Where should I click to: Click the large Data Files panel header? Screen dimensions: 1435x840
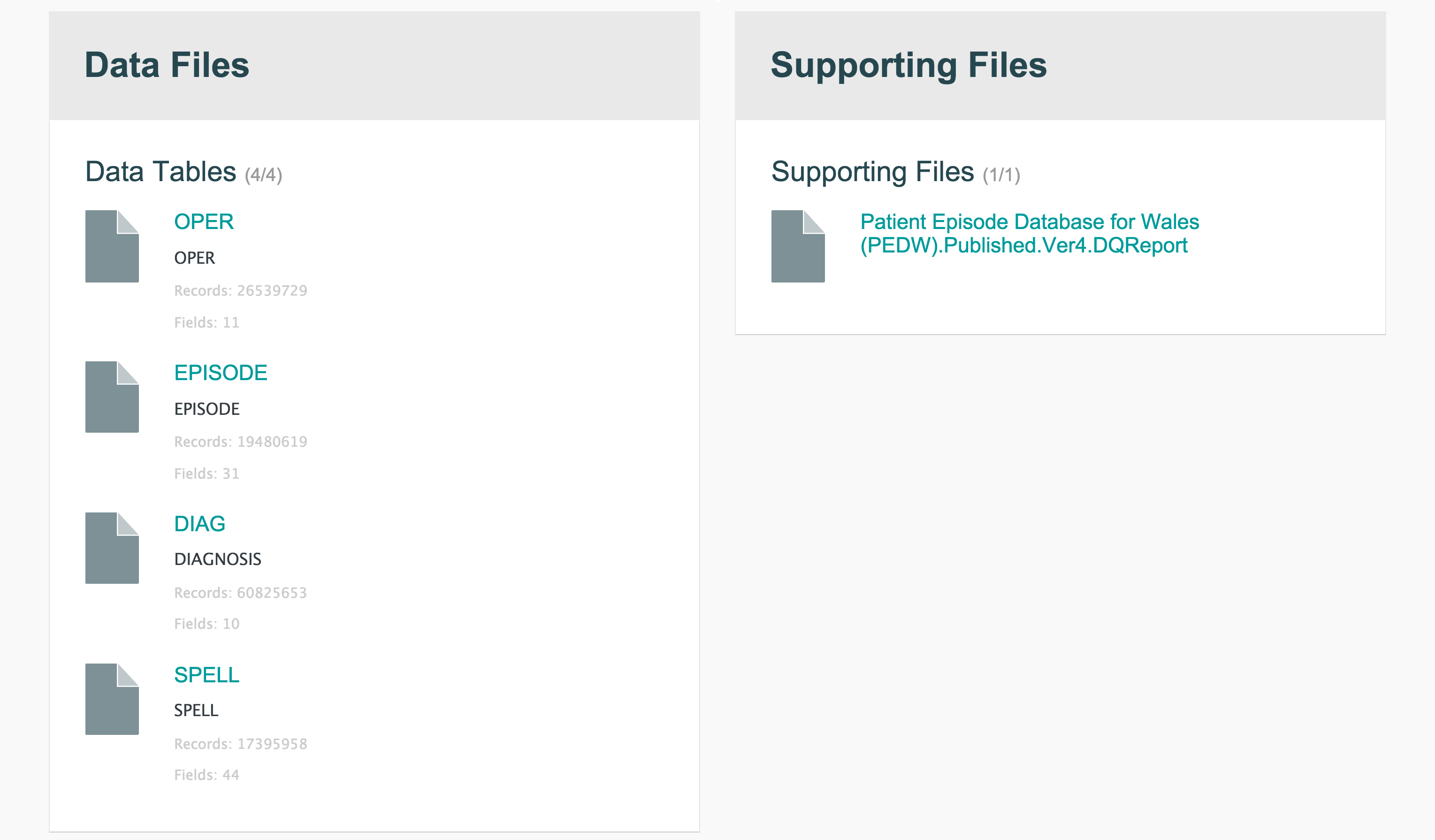(167, 65)
